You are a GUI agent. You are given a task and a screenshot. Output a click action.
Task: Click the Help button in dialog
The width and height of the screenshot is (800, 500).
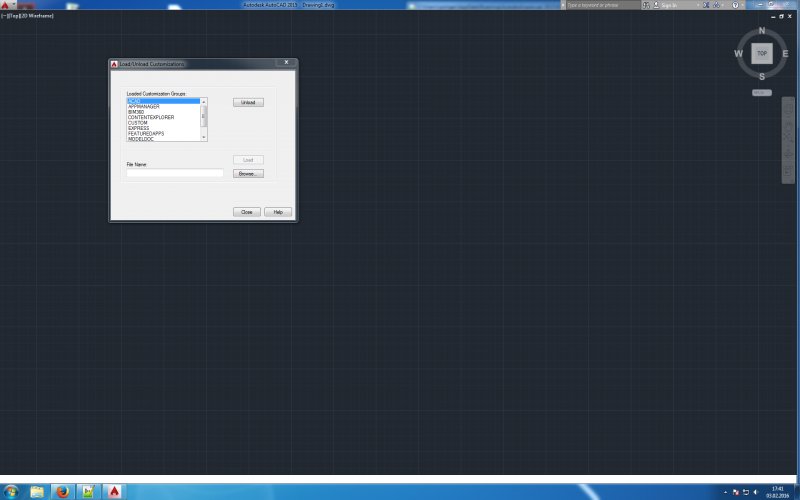(x=278, y=212)
